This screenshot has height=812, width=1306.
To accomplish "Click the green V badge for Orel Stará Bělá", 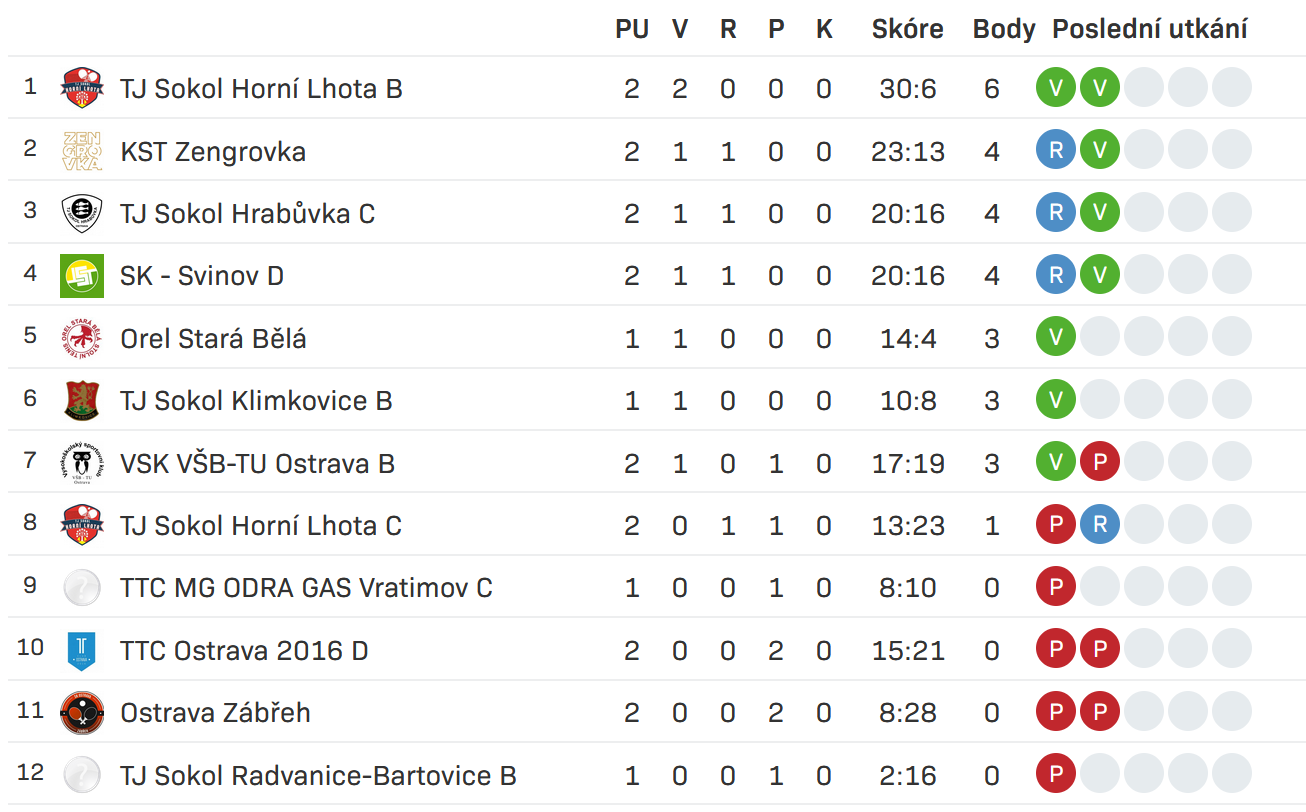I will click(1056, 338).
